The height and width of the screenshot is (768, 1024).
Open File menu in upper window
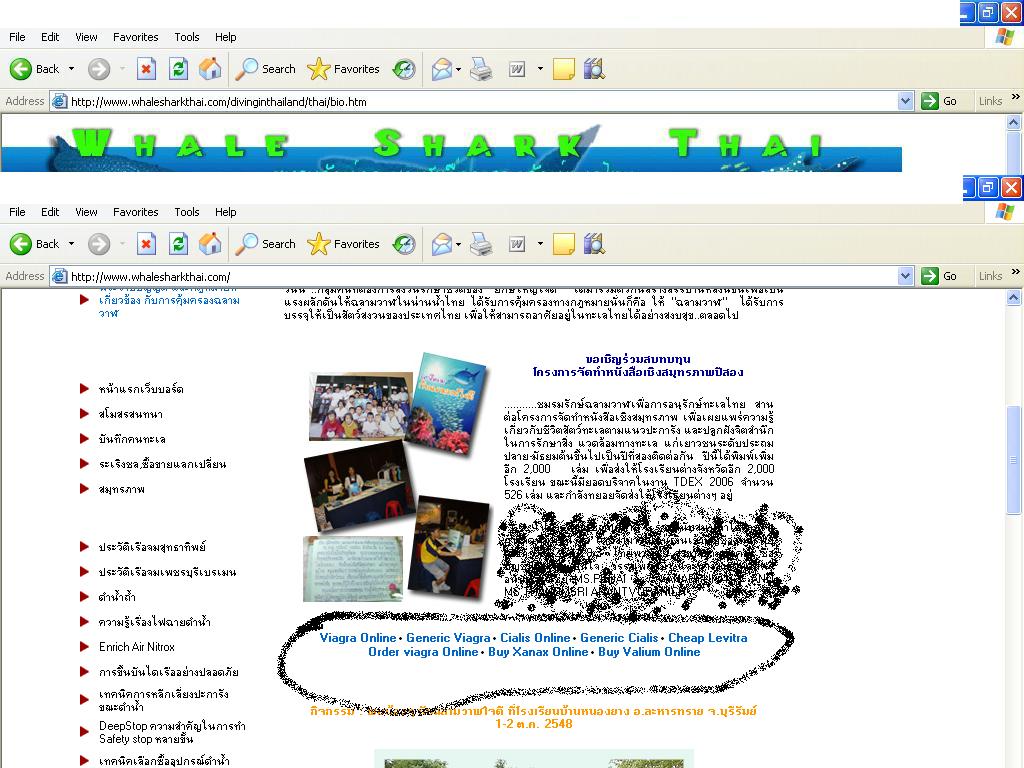tap(17, 37)
